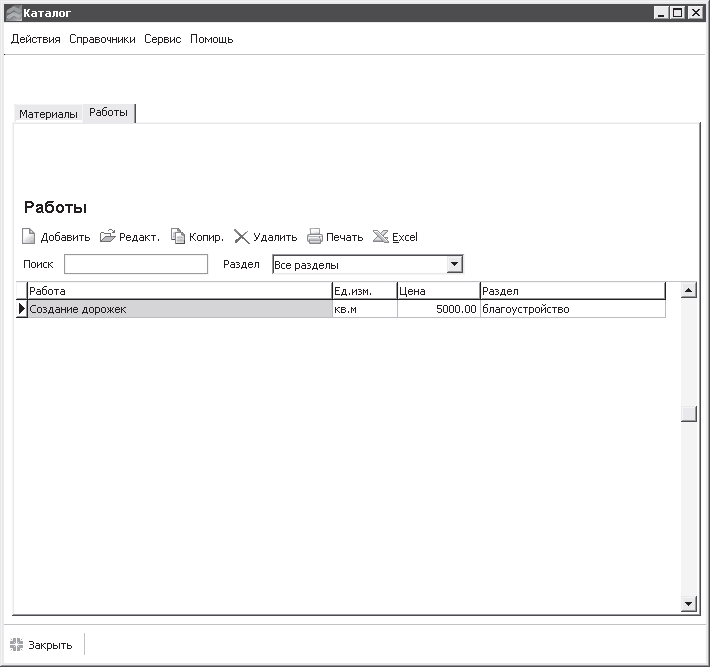Click the Удалить cross icon
The width and height of the screenshot is (710, 667).
point(241,236)
